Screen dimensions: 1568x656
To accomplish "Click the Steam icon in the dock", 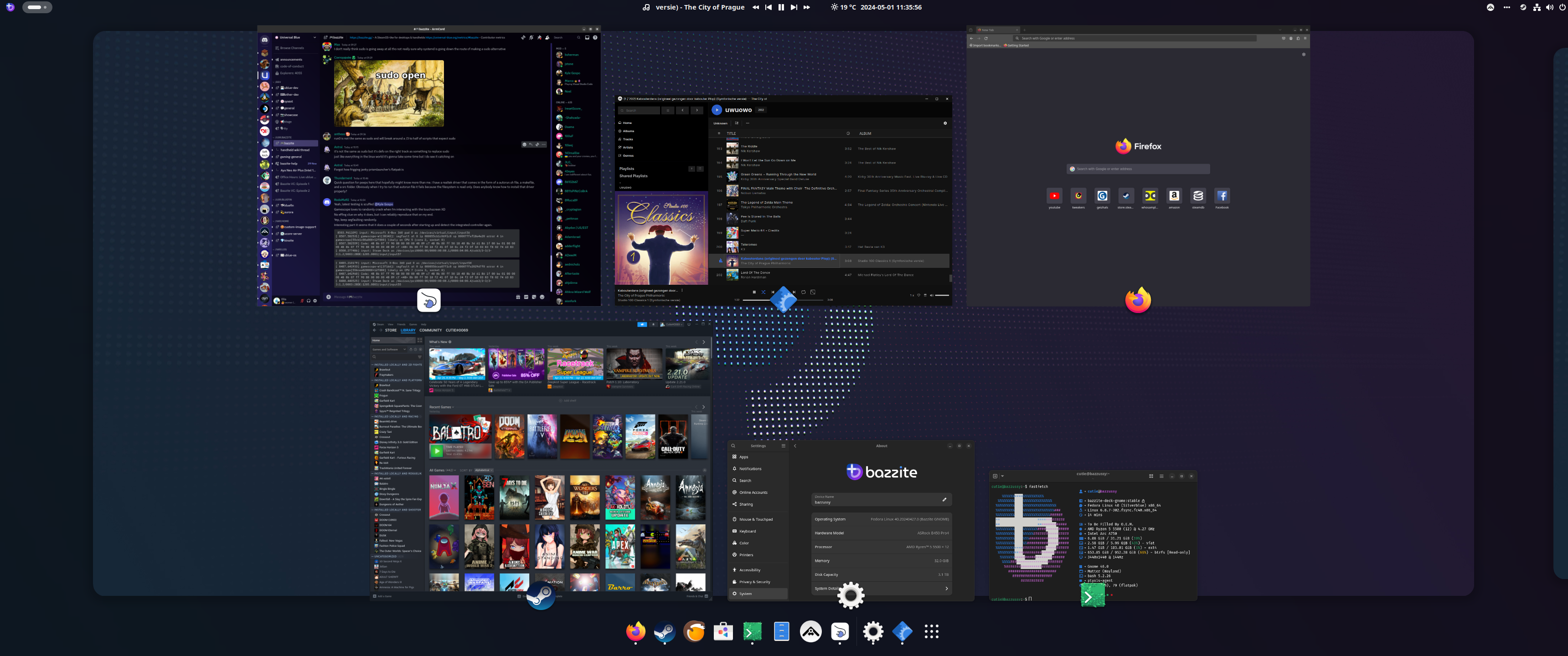I will (664, 632).
